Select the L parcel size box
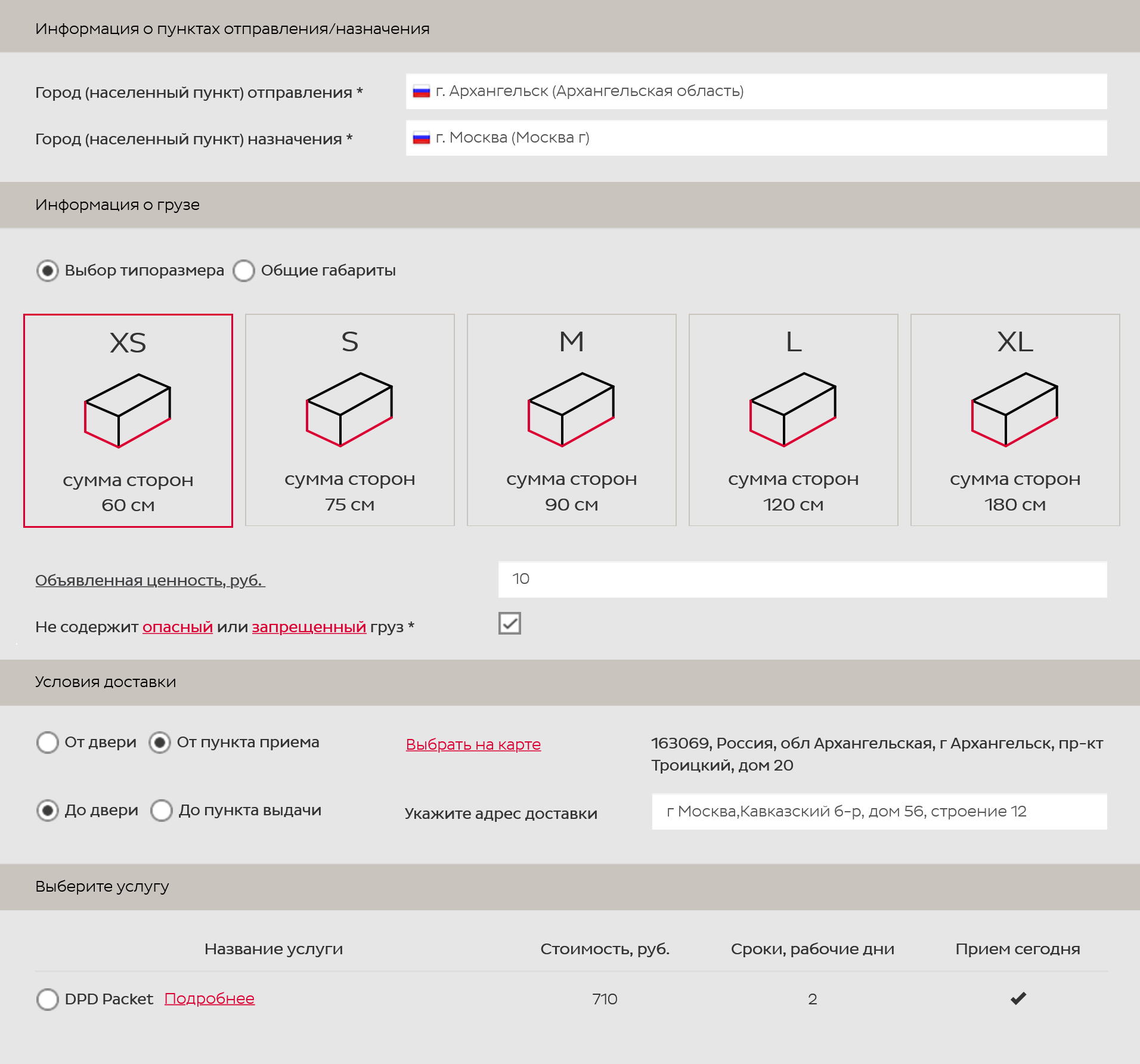Viewport: 1140px width, 1064px height. tap(794, 420)
